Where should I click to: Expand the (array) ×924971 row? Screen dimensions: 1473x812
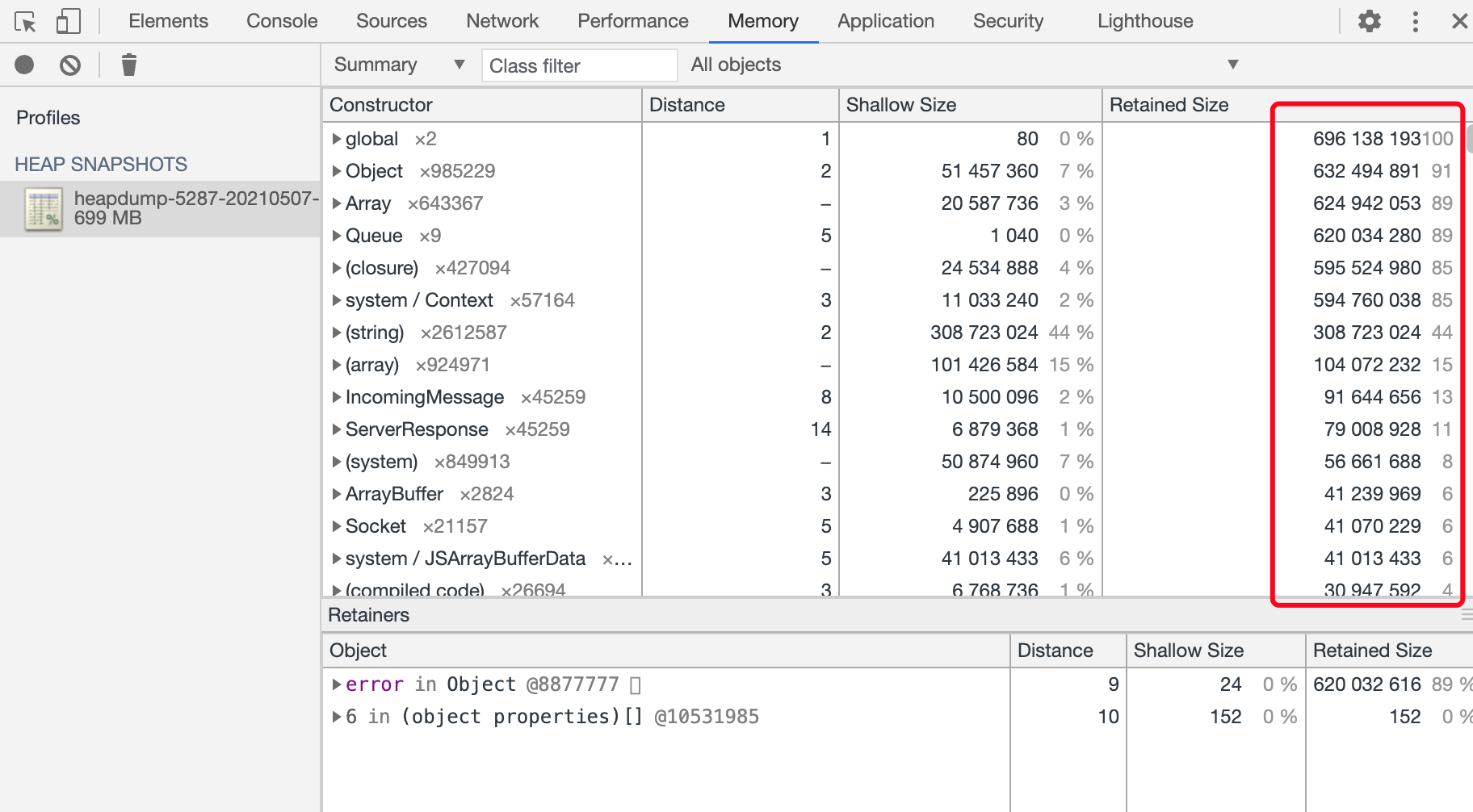(337, 365)
